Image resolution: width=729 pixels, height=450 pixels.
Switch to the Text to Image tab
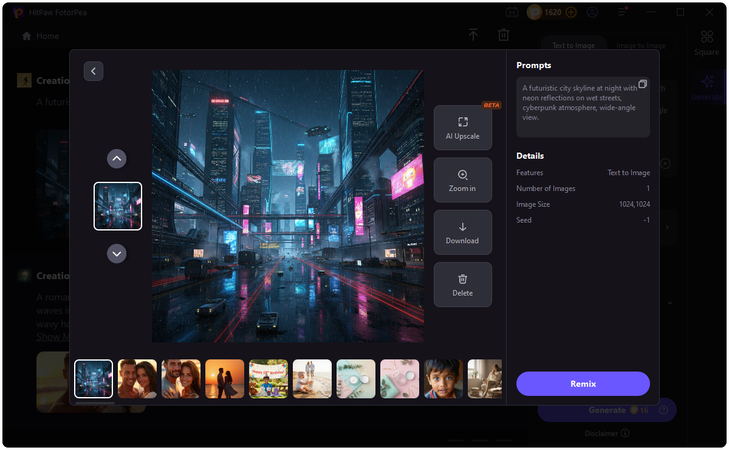[x=573, y=46]
